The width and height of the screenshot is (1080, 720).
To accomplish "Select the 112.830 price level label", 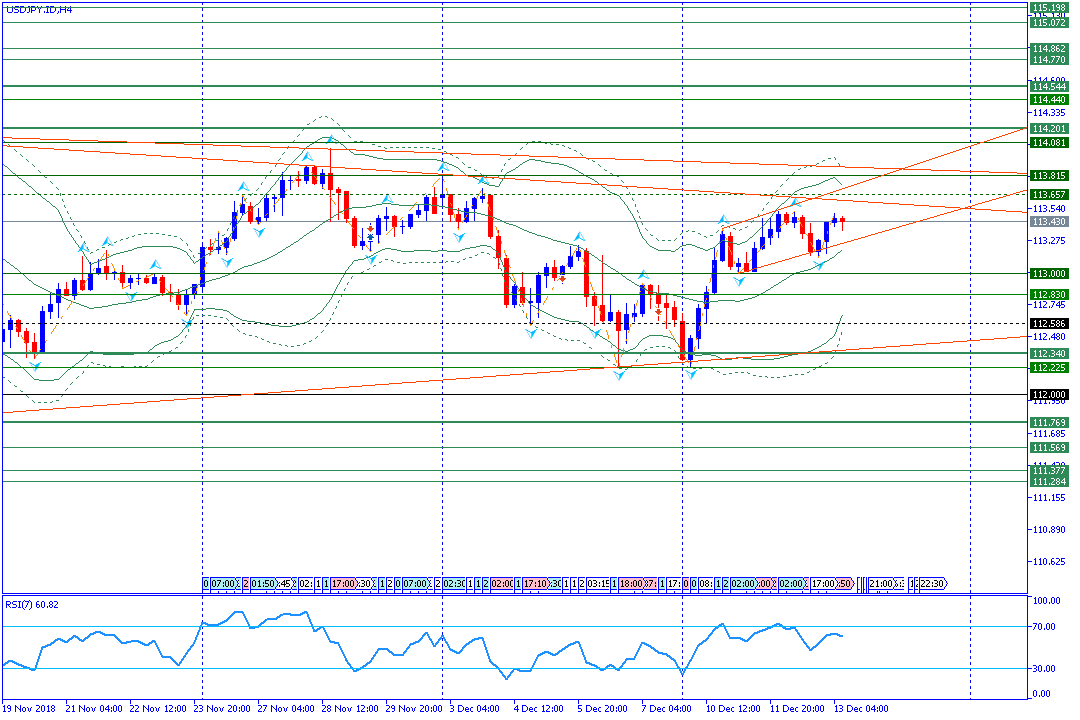I will tap(1049, 295).
